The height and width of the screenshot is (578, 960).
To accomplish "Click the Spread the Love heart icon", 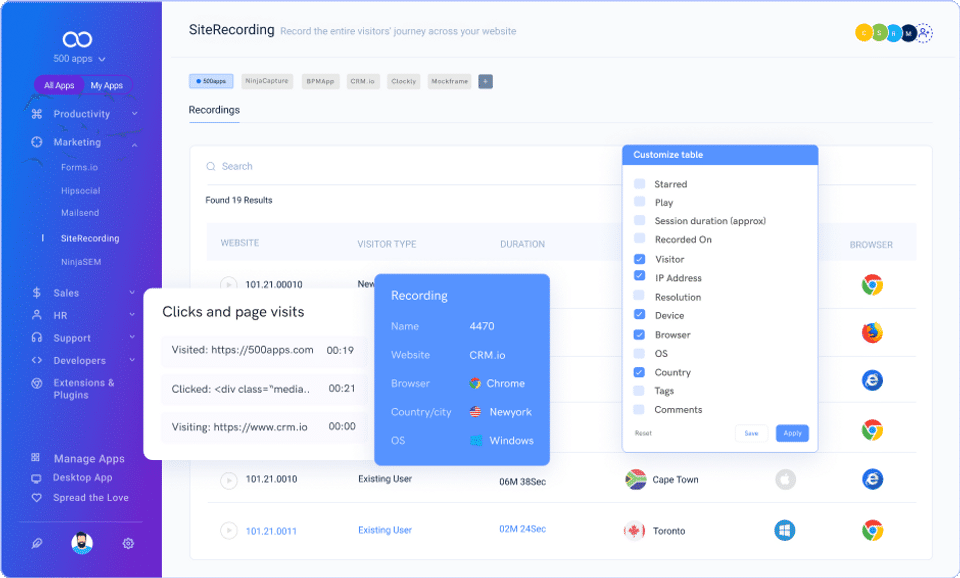I will tap(37, 498).
